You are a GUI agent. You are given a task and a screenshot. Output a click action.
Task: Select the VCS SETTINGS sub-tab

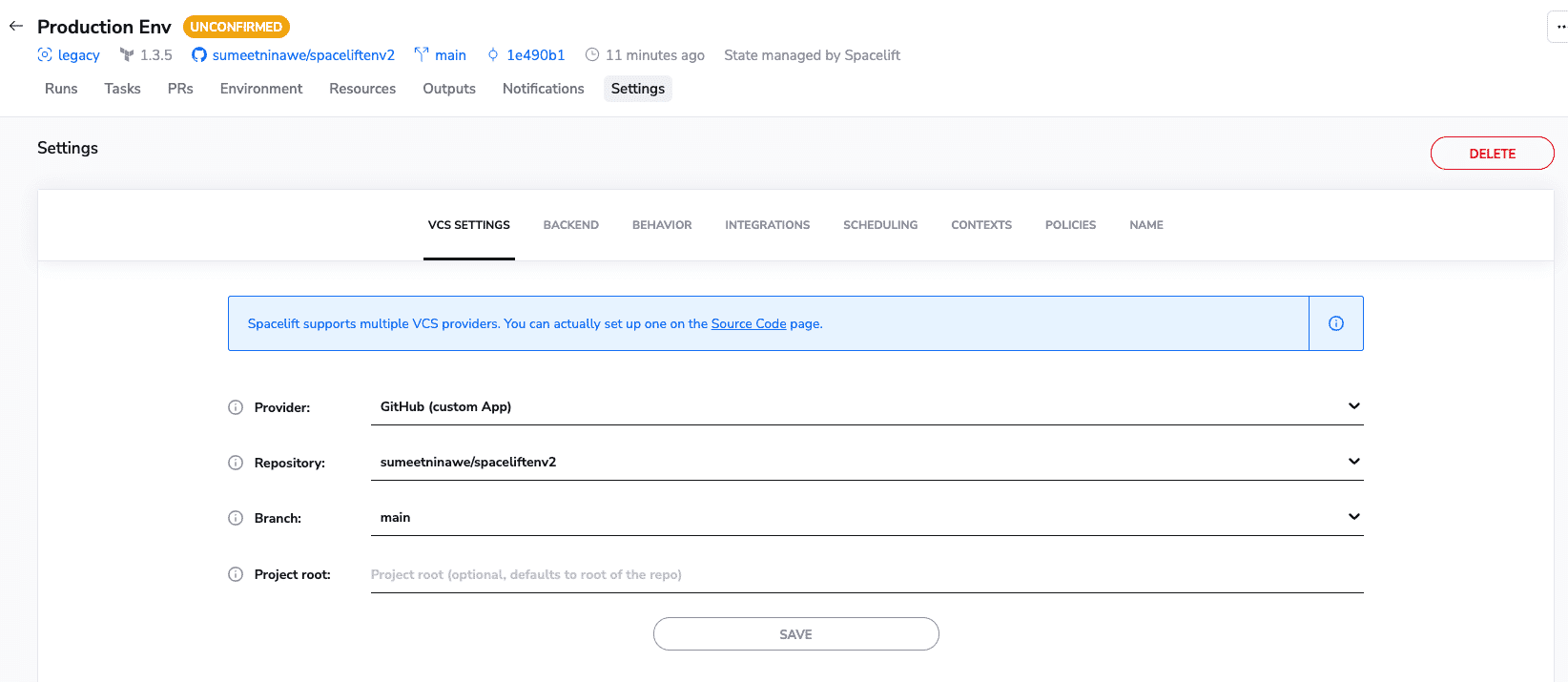469,225
